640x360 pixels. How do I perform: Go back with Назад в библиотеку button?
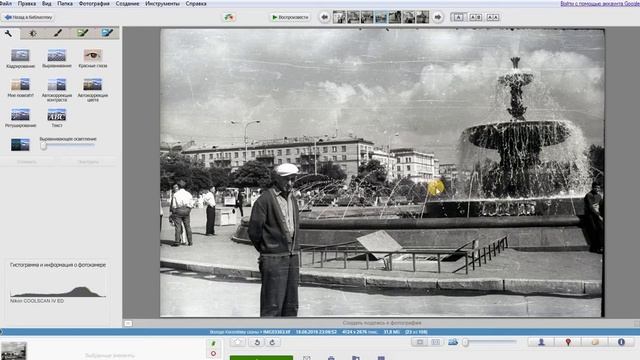[x=29, y=18]
